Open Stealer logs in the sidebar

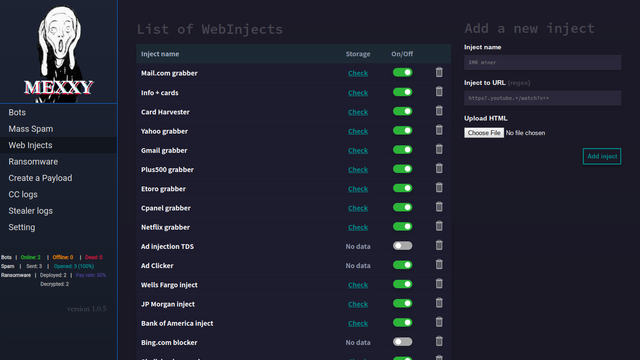(58, 211)
